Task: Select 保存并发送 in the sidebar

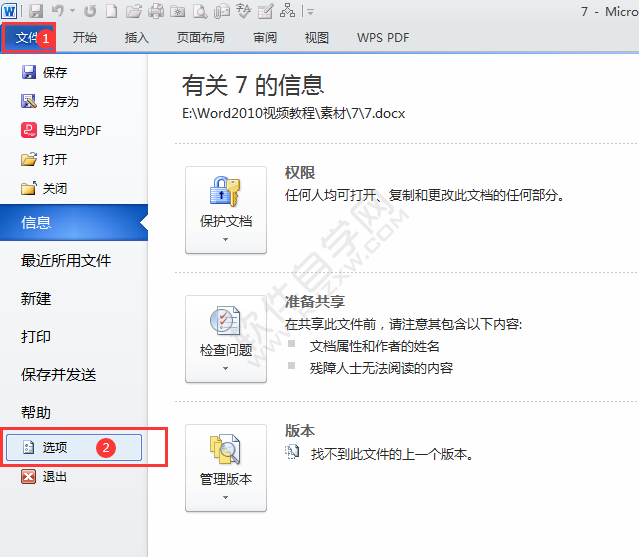Action: [59, 374]
